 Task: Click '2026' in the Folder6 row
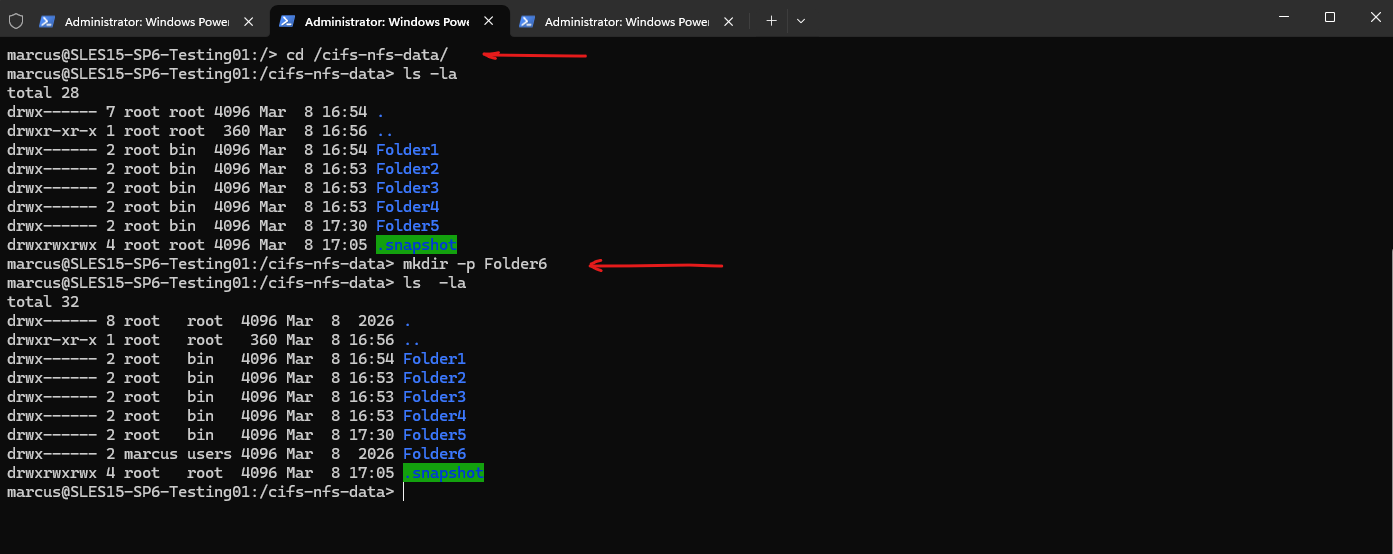coord(376,454)
